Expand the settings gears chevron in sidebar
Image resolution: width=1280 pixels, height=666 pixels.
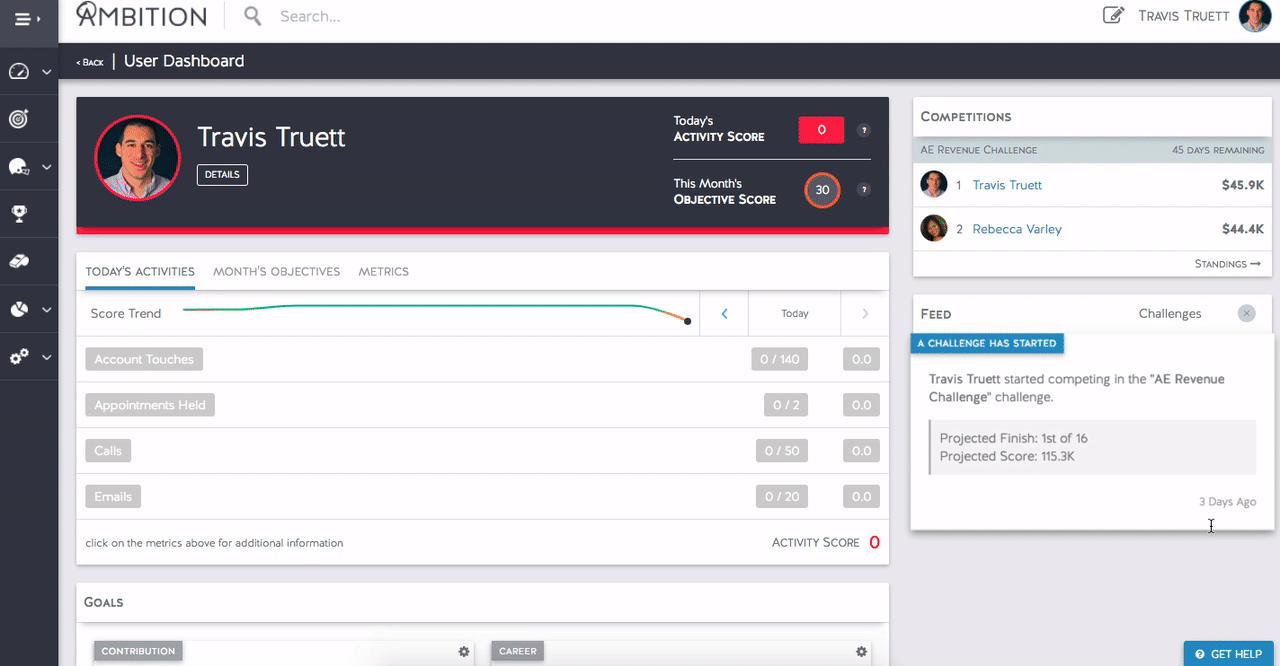tap(46, 357)
